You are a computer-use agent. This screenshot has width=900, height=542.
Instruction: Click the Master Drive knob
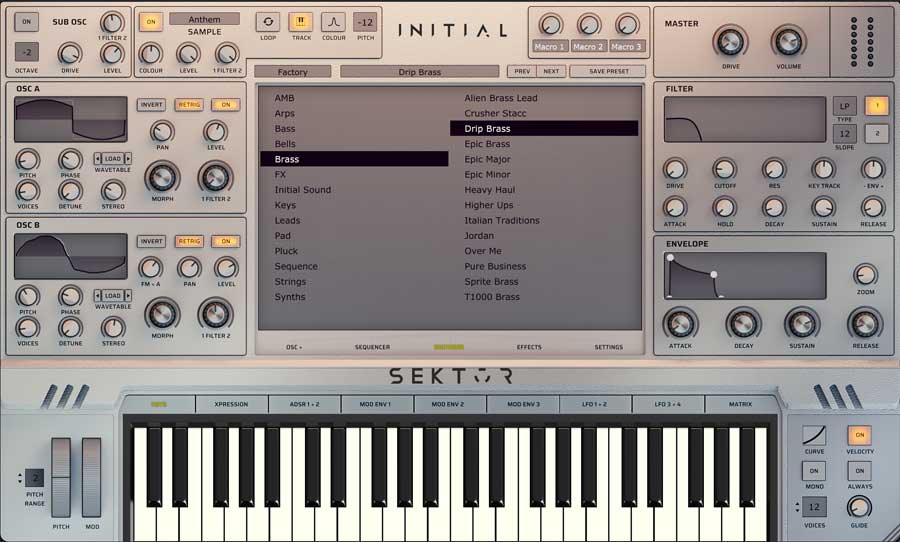tap(730, 42)
